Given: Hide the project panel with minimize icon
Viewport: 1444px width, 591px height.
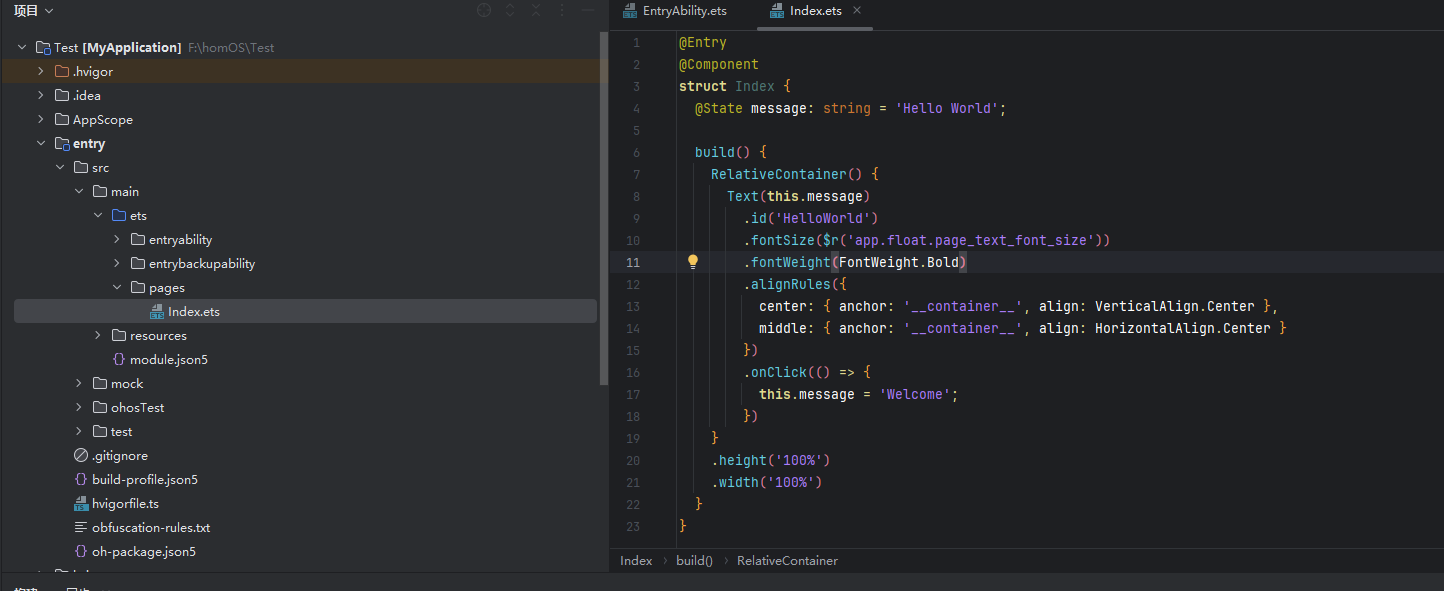Looking at the screenshot, I should click(588, 10).
